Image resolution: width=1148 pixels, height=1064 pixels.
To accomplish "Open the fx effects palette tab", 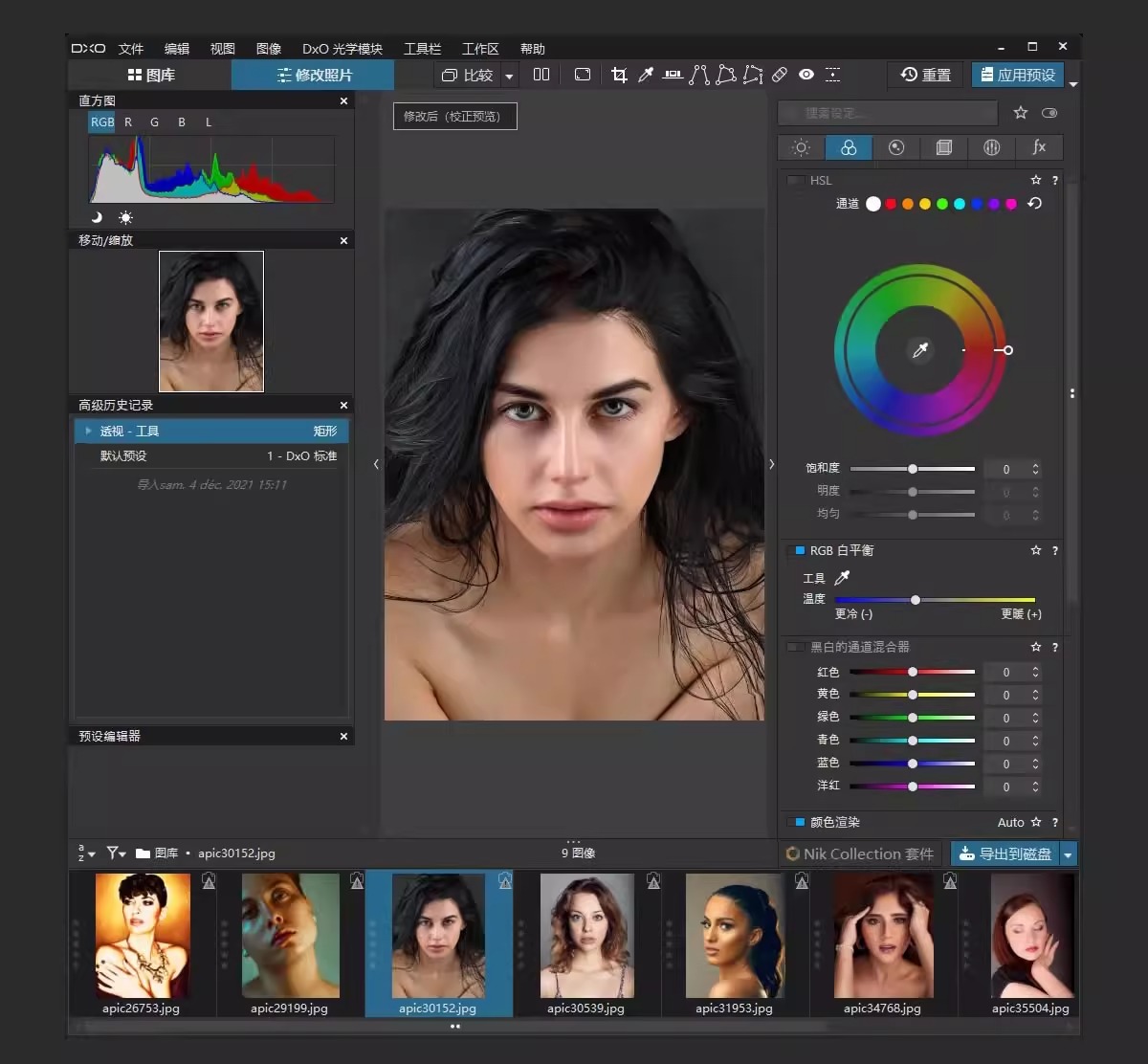I will pos(1039,147).
